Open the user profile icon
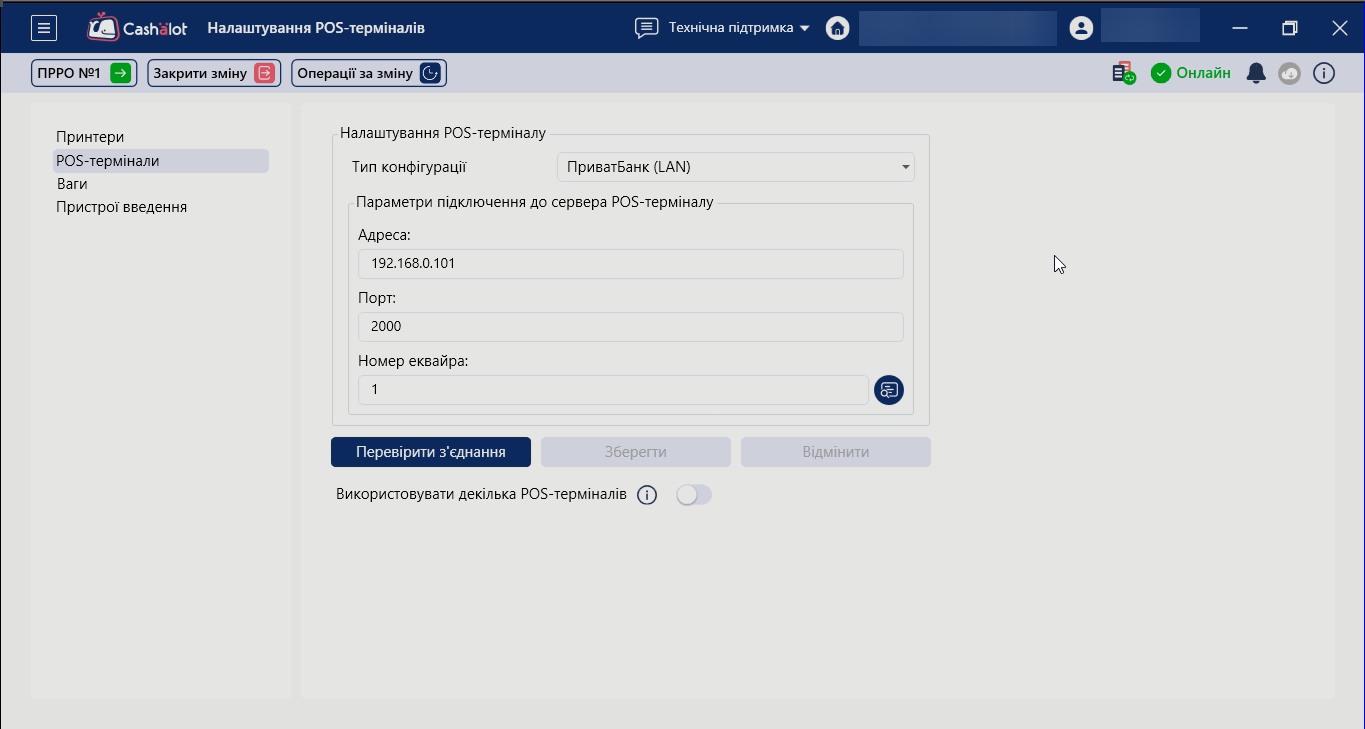Viewport: 1365px width, 729px height. click(1080, 28)
